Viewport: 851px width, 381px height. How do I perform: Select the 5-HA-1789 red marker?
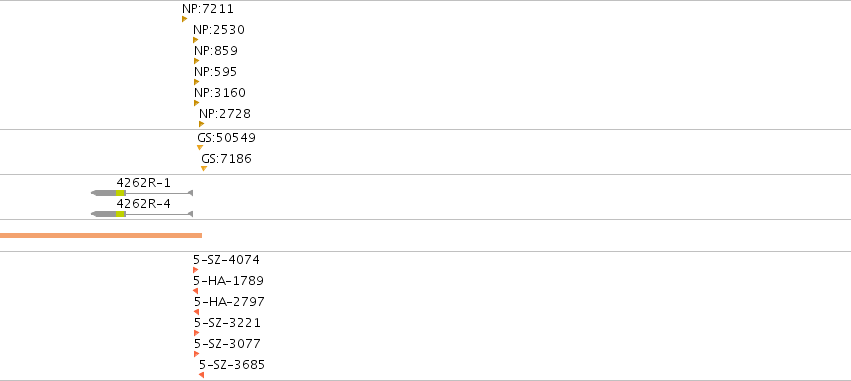point(195,291)
